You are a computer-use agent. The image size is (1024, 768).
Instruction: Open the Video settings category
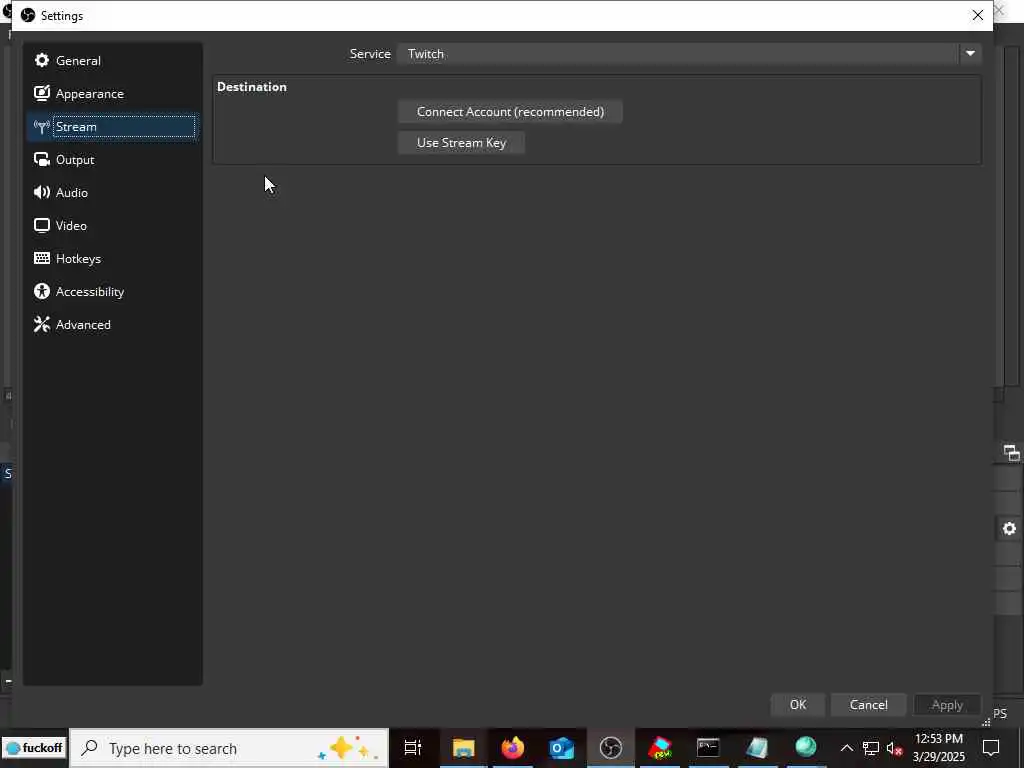pos(112,225)
